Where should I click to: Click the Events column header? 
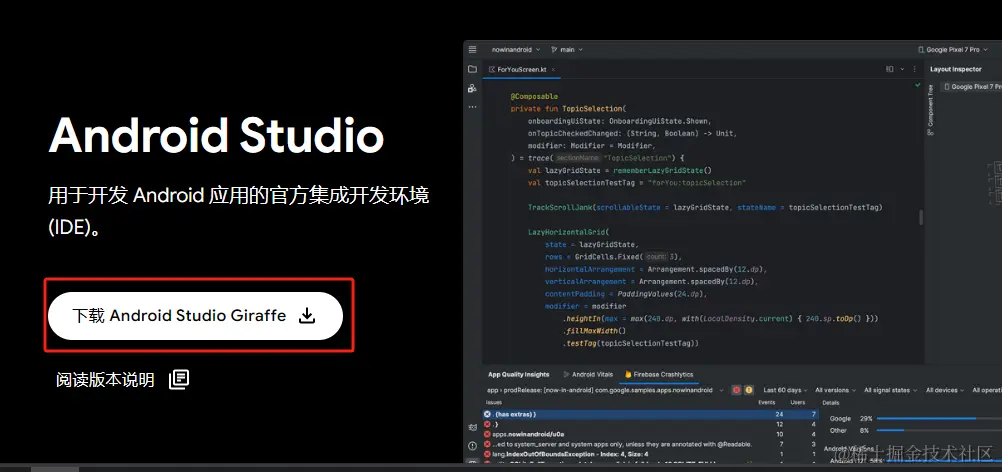766,402
